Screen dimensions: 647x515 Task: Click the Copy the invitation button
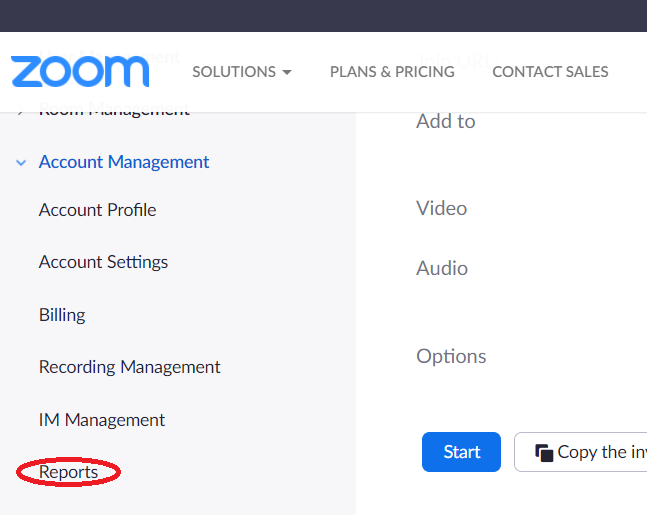[581, 452]
